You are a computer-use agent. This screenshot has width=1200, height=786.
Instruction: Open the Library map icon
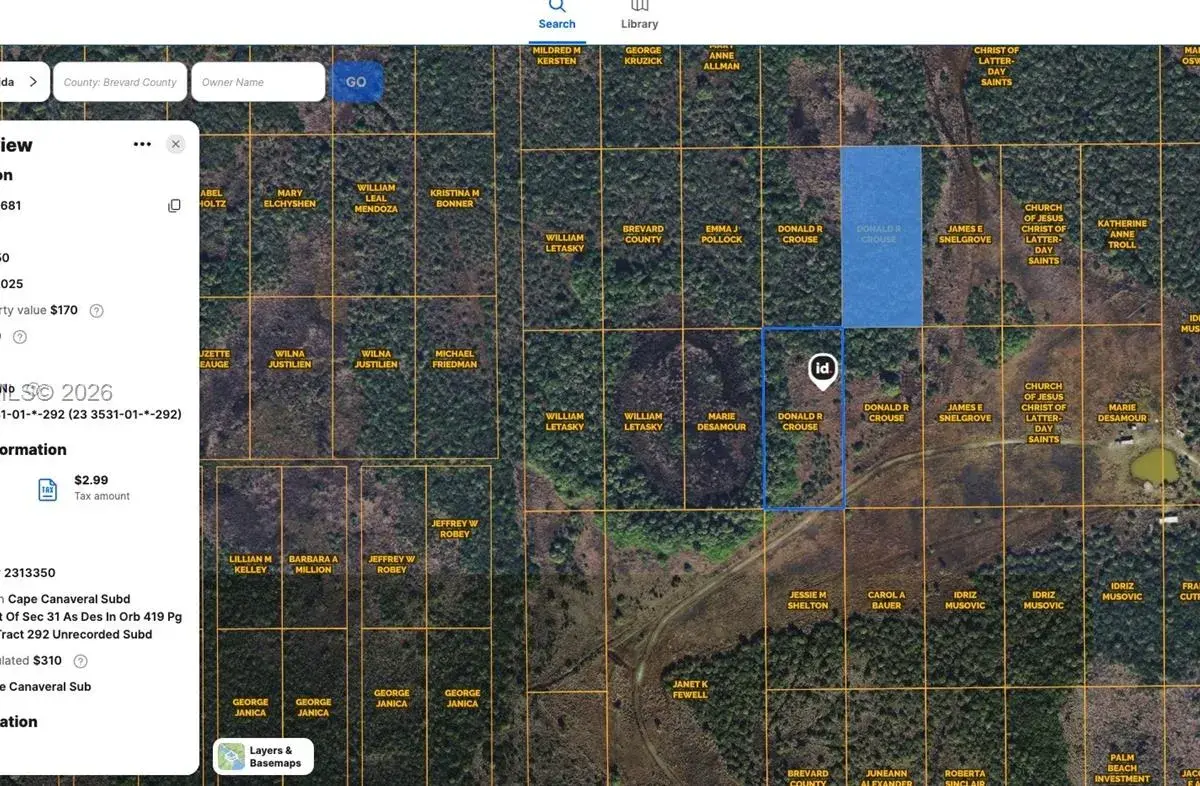pyautogui.click(x=639, y=5)
